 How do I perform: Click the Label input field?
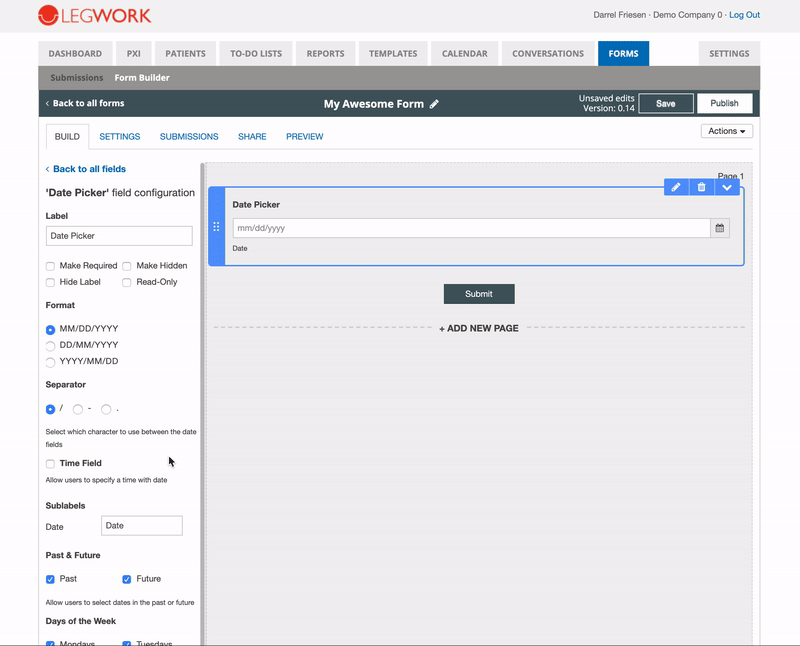119,236
